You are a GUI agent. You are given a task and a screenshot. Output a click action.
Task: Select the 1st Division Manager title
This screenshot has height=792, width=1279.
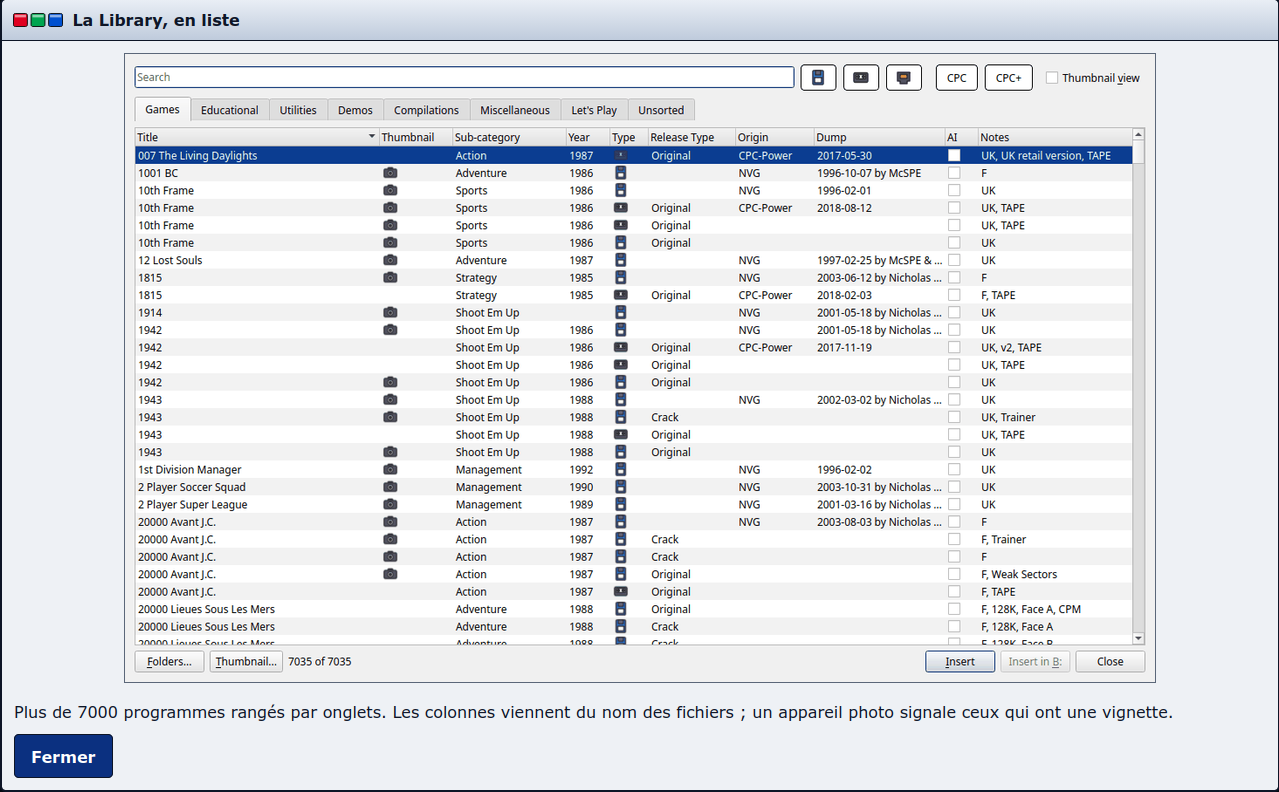190,469
